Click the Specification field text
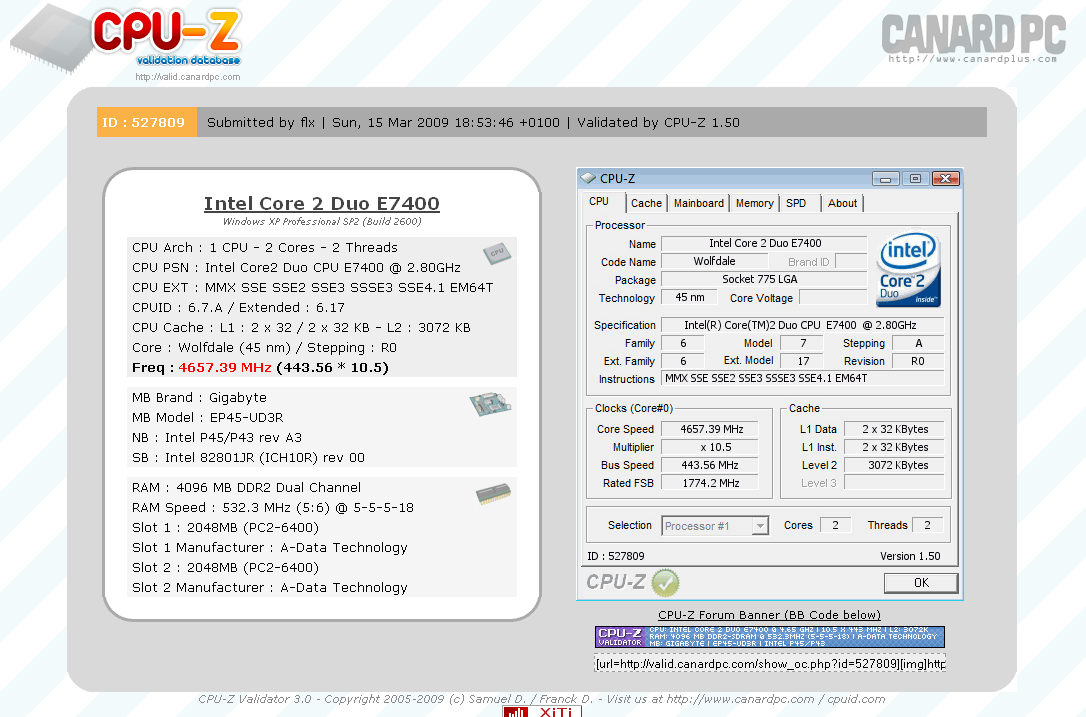Image resolution: width=1086 pixels, height=717 pixels. (x=803, y=325)
